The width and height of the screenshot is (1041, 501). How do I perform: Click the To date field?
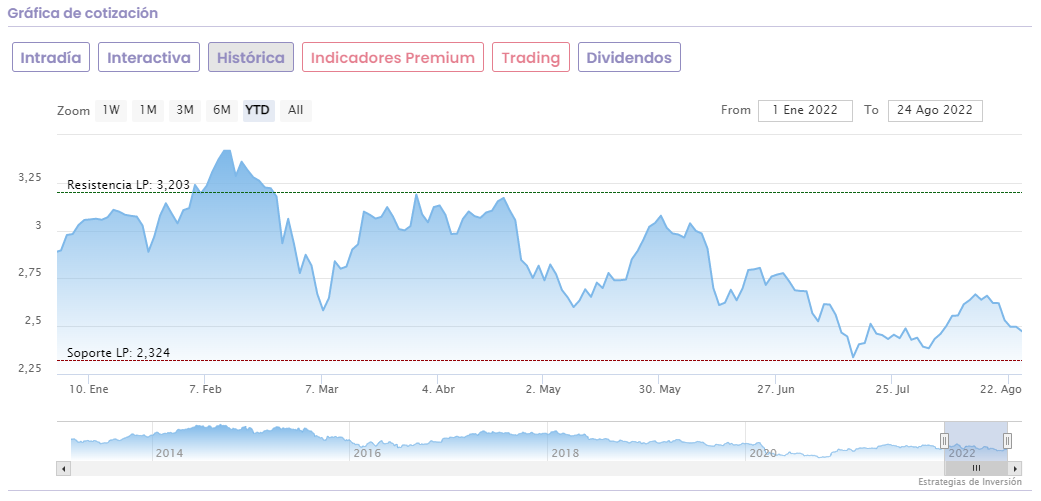click(935, 110)
